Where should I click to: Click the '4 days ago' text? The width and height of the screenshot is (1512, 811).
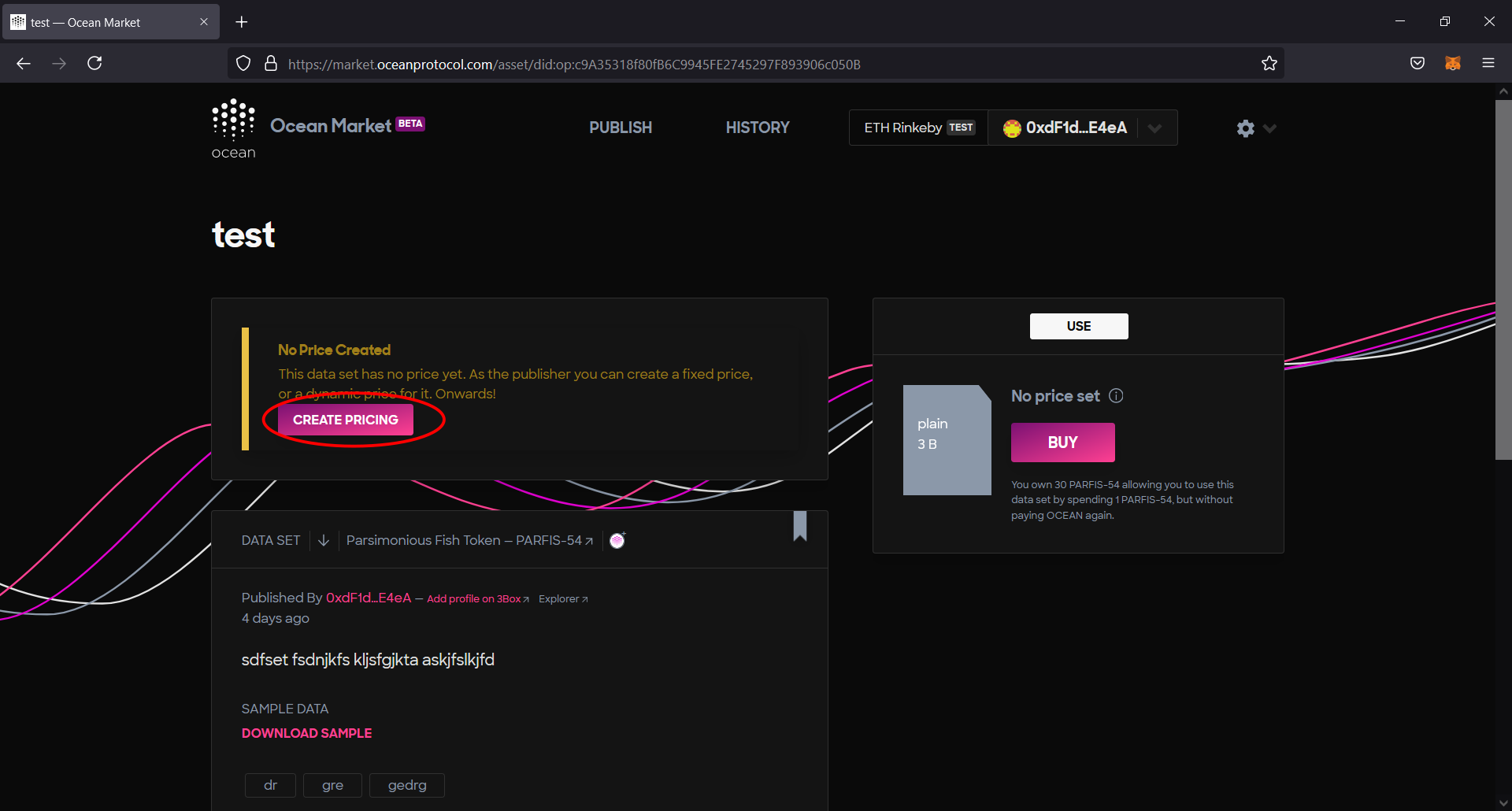pyautogui.click(x=276, y=618)
